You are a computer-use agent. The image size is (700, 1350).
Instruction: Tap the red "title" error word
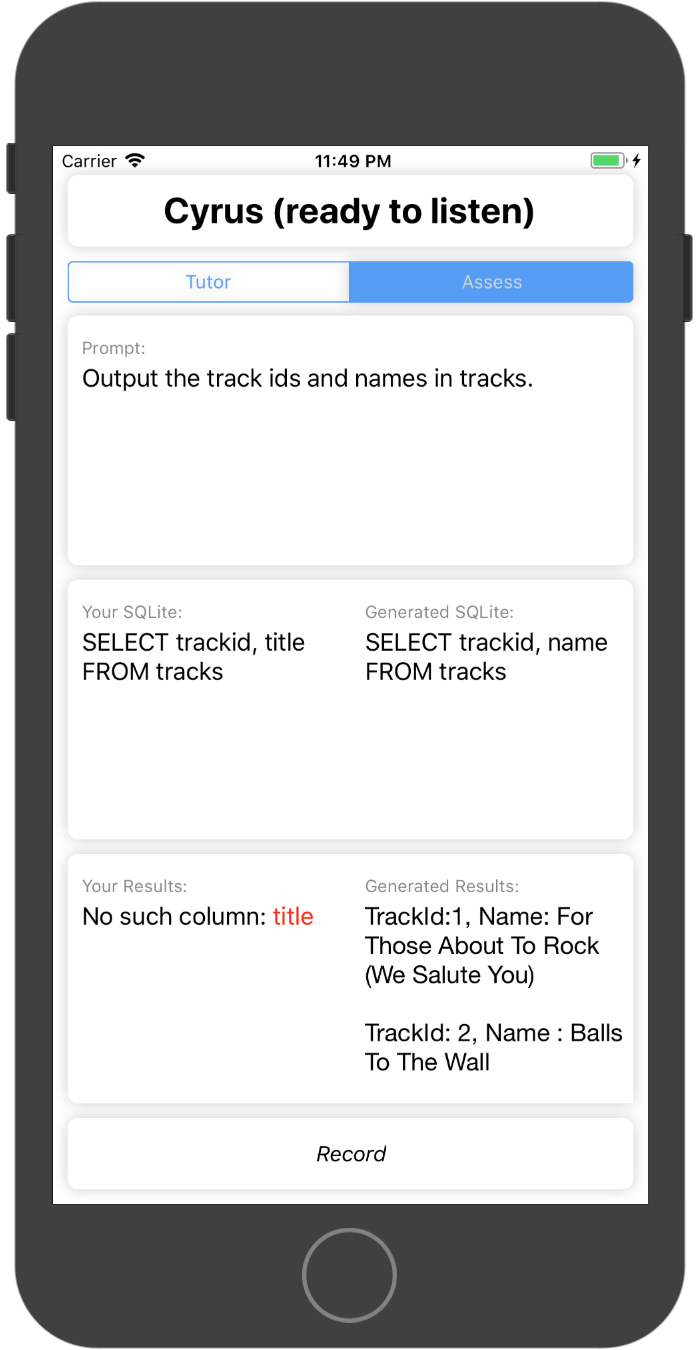[293, 917]
